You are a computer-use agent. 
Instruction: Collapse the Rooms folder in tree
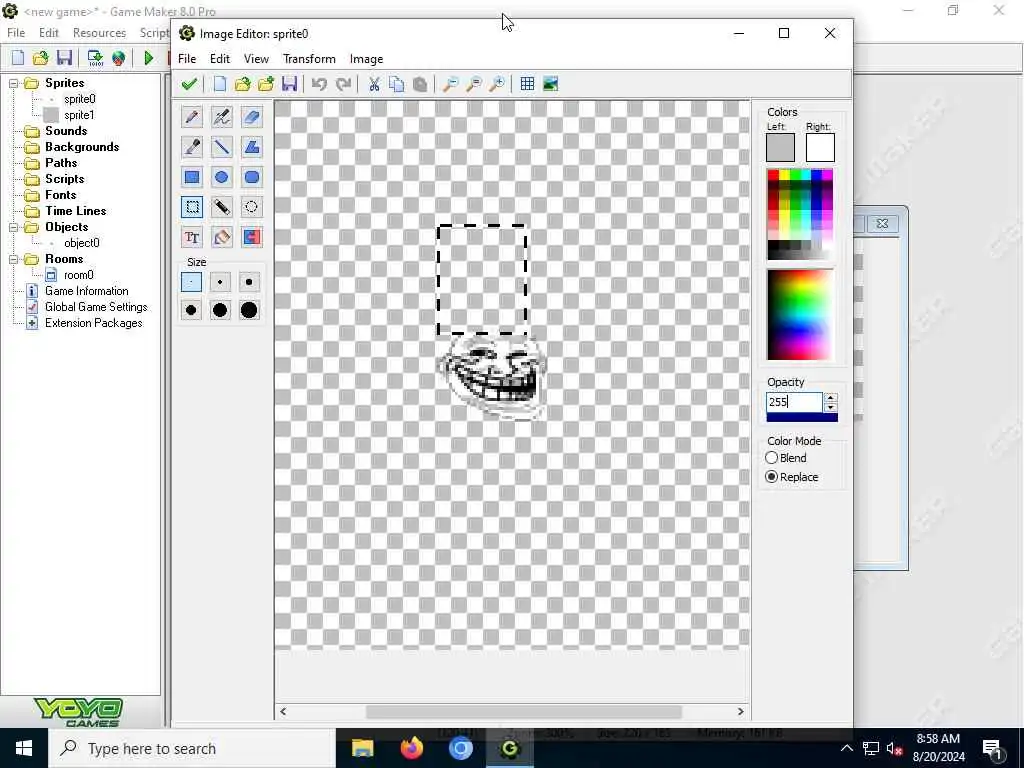13,259
